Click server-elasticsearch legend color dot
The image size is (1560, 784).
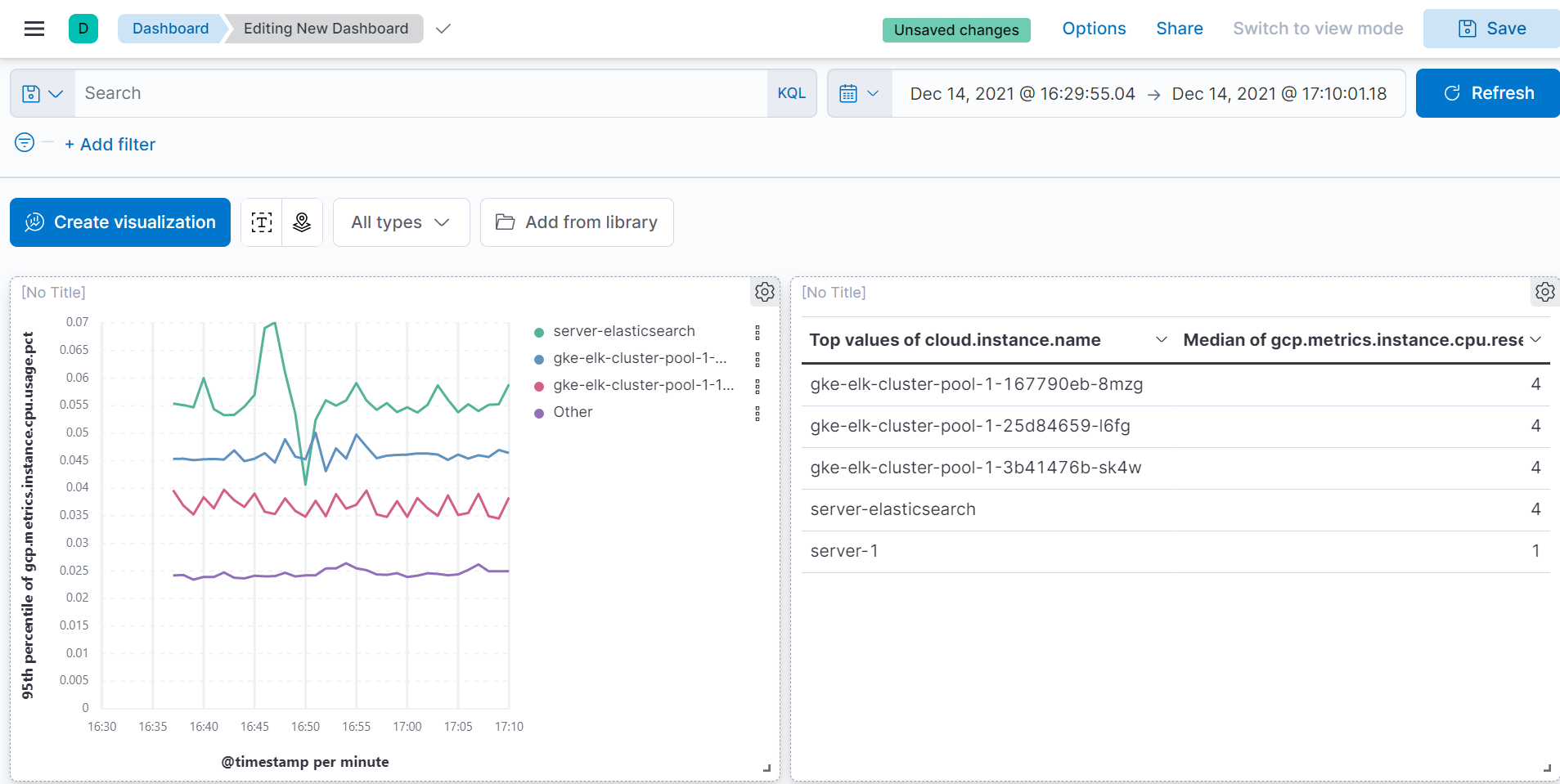(539, 332)
